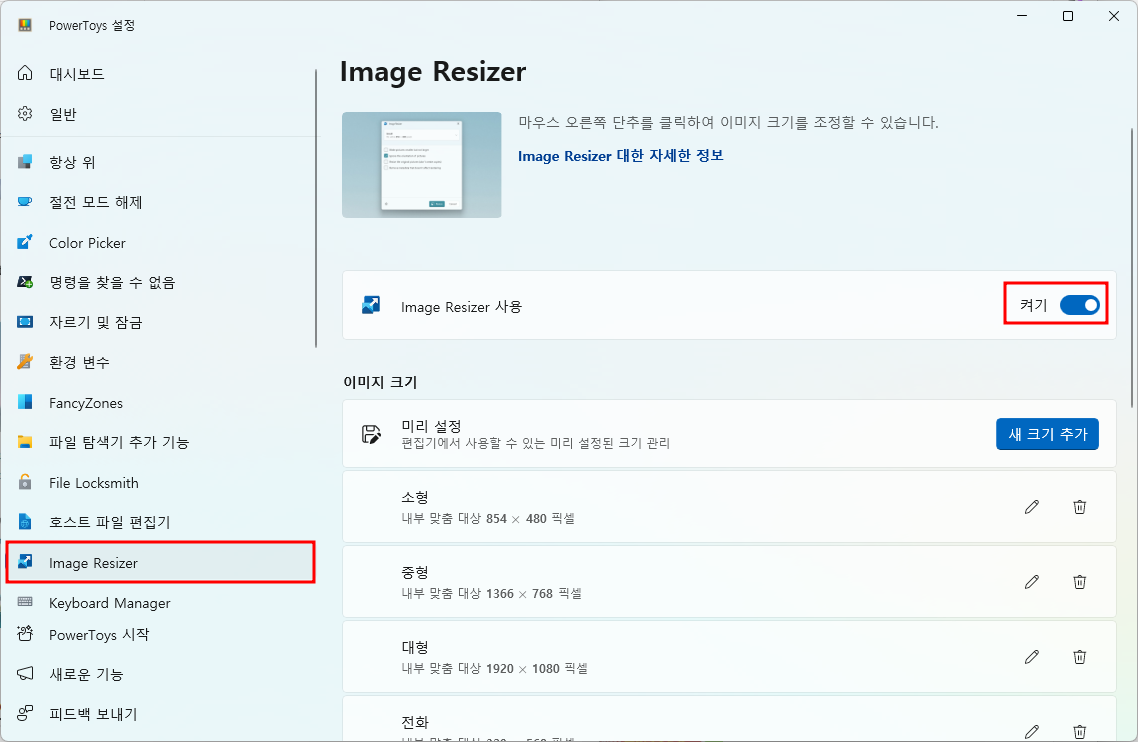1138x742 pixels.
Task: Delete the 대형 preset with trash icon
Action: pos(1080,656)
